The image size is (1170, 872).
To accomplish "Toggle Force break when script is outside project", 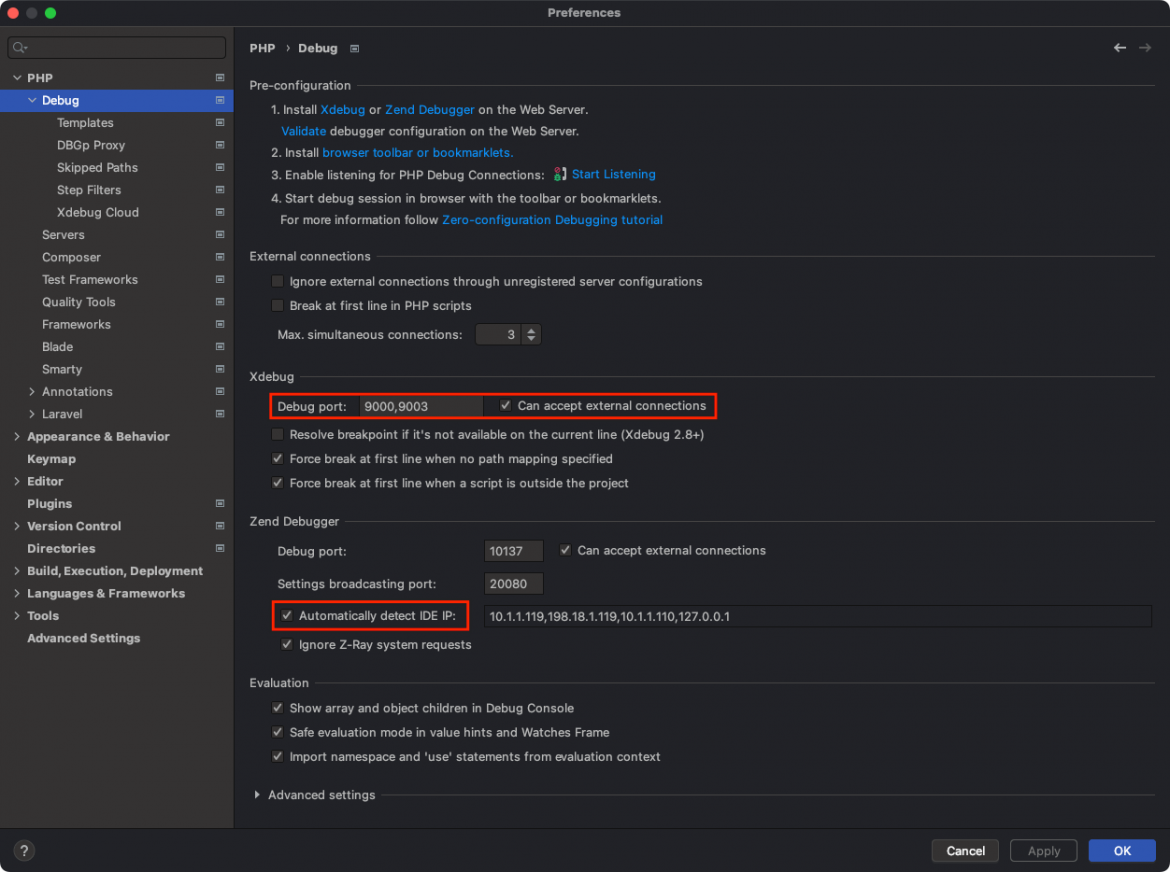I will point(278,483).
